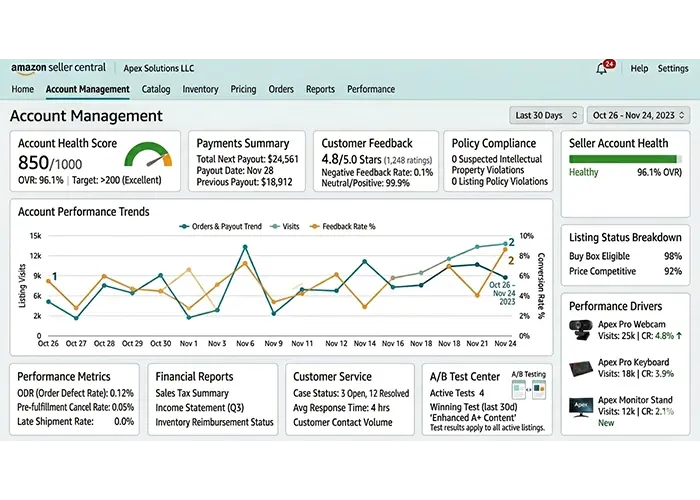Click the Apex Pro Webcam product image

point(581,330)
